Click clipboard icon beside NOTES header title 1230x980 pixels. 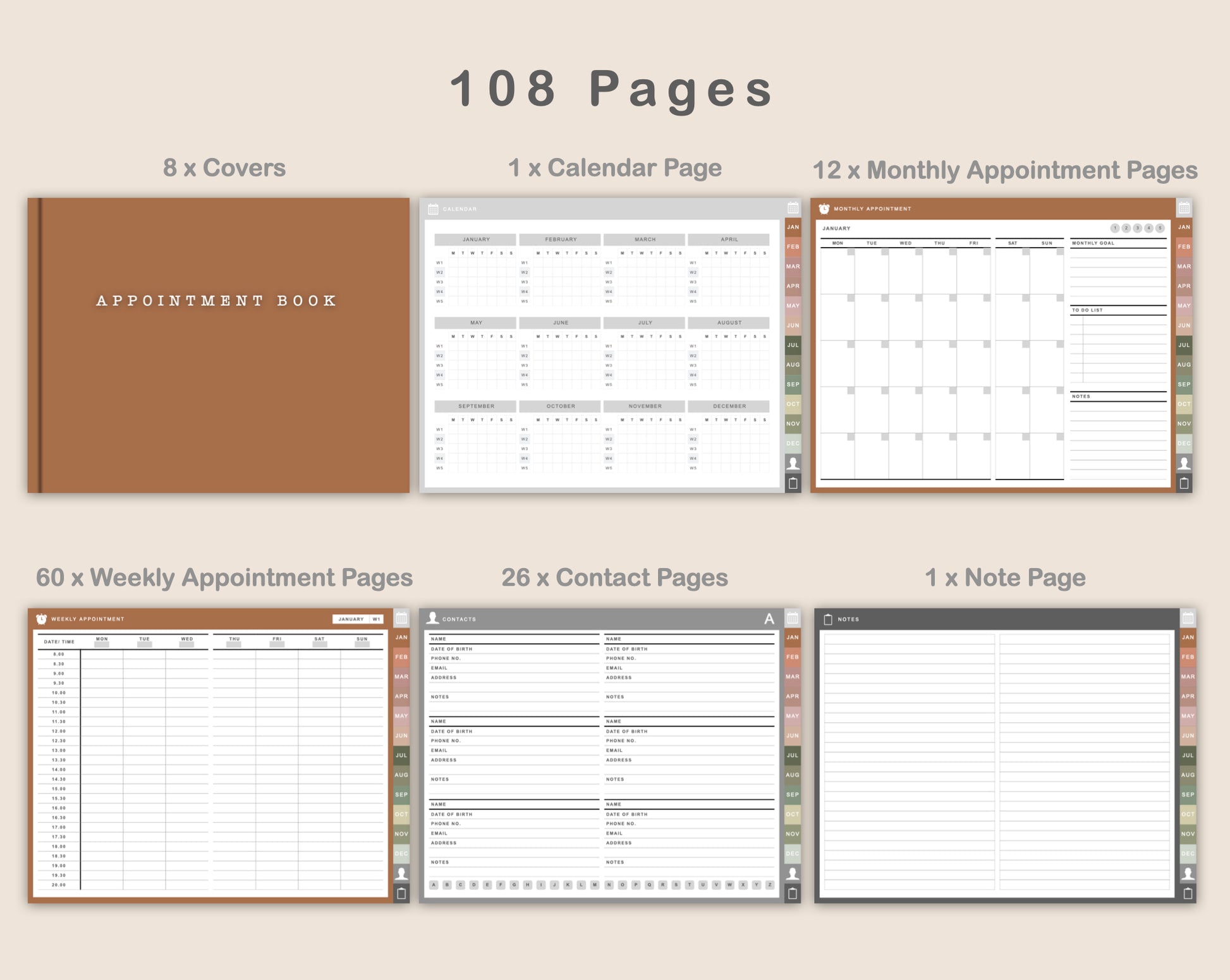[x=828, y=619]
